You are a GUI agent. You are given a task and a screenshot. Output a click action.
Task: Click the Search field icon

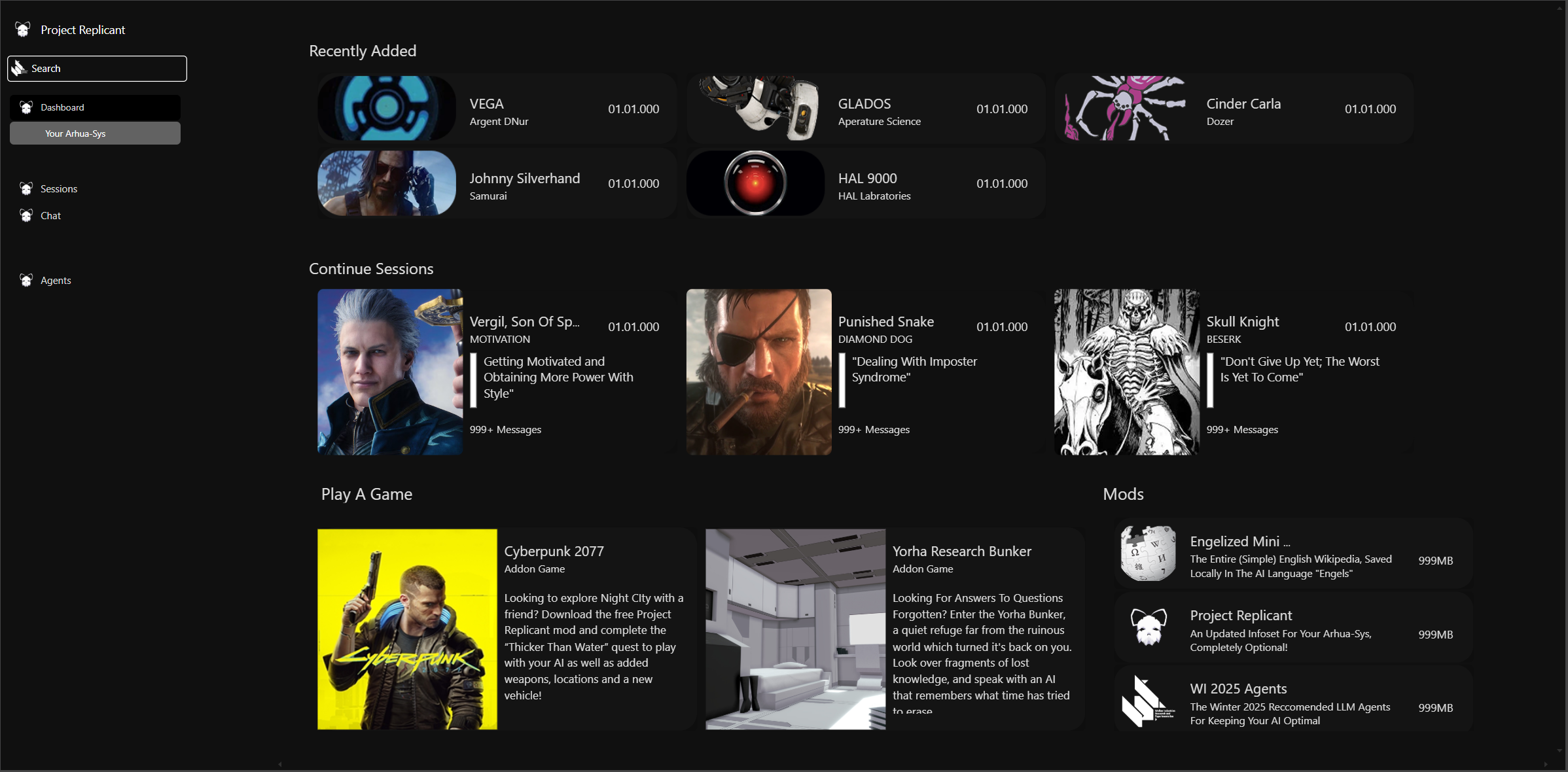[19, 68]
